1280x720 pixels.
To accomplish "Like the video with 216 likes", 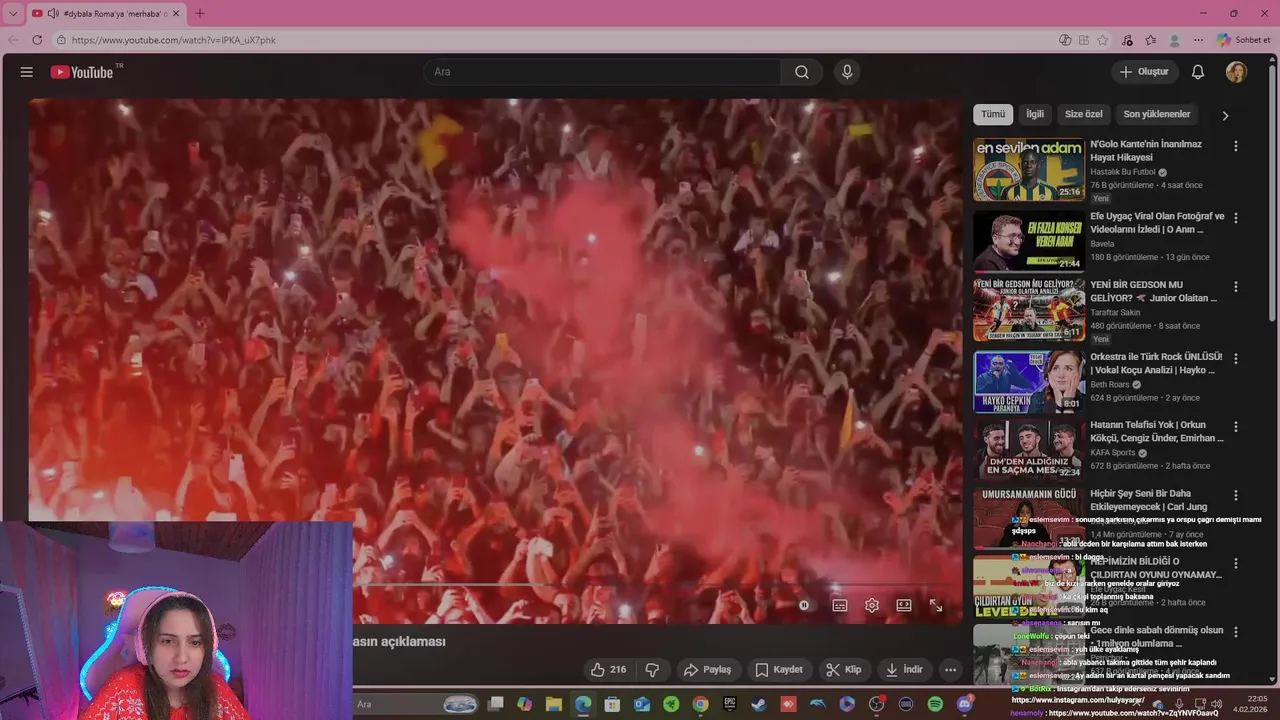I will pos(608,670).
